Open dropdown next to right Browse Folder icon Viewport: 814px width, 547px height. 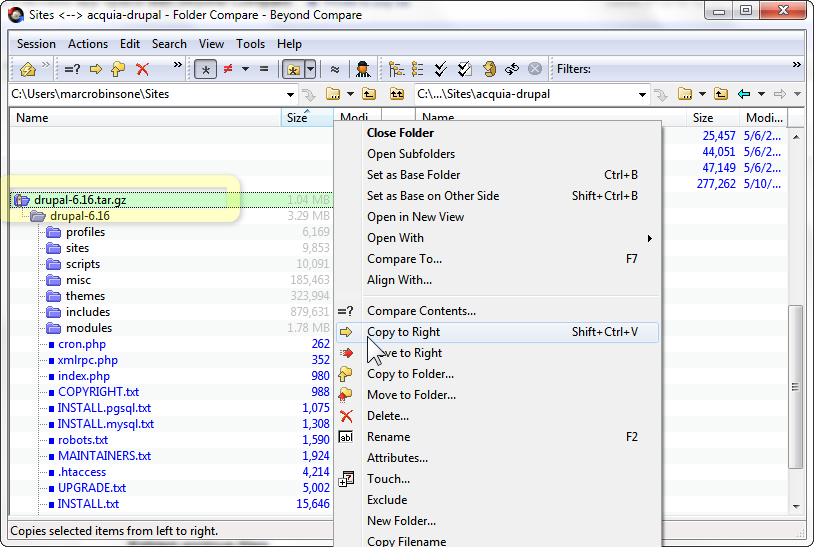click(702, 94)
